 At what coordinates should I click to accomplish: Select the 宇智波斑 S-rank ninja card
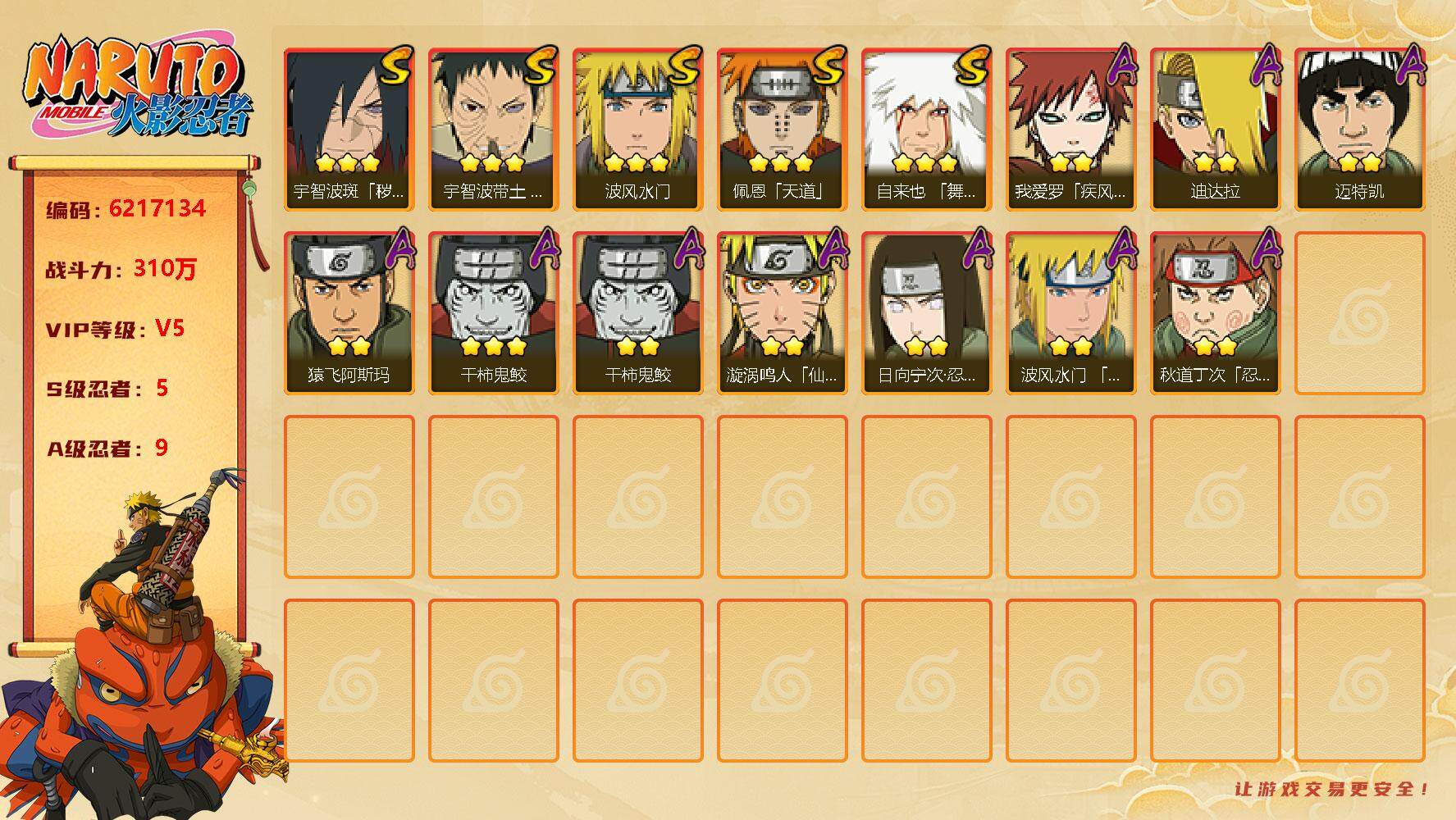click(x=349, y=130)
